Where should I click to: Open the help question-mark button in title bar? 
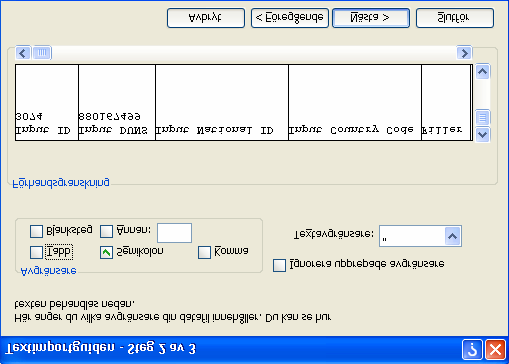[472, 350]
